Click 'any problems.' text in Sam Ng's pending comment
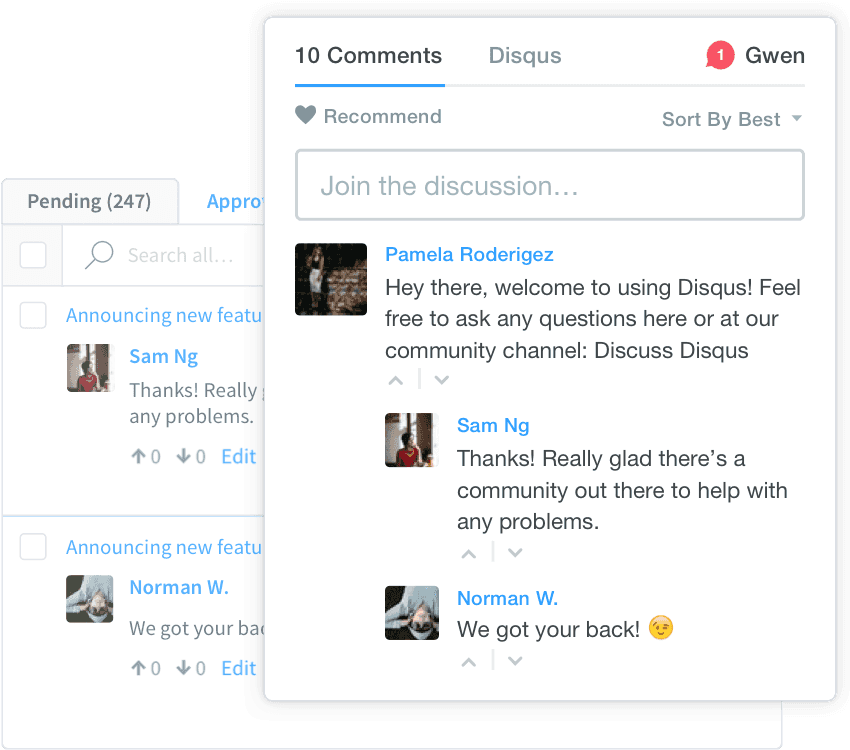The width and height of the screenshot is (850, 750). pos(191,417)
